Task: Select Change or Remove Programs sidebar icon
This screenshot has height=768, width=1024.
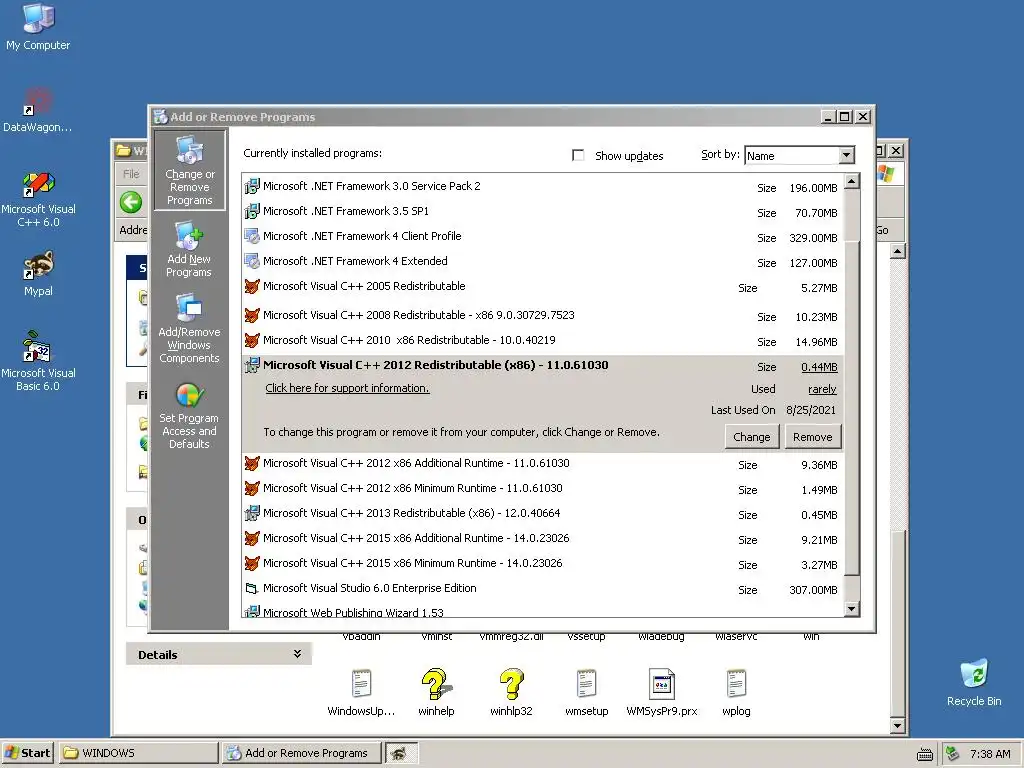Action: pos(189,170)
